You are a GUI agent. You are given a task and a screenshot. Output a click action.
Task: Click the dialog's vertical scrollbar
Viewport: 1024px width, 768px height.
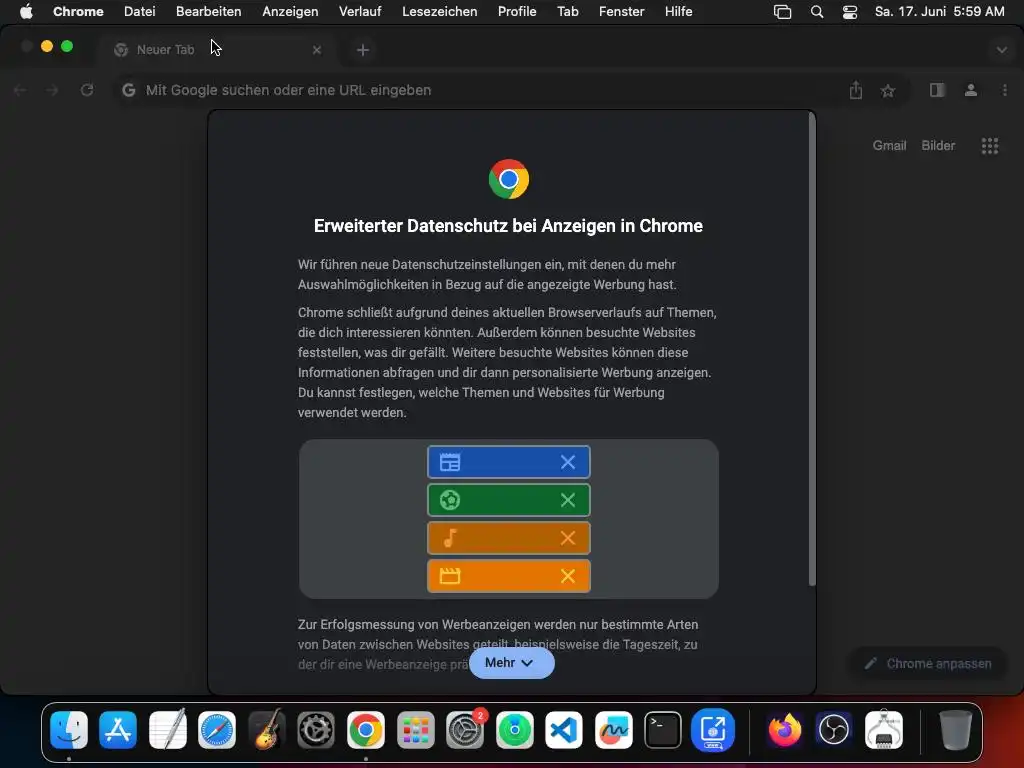(x=812, y=349)
